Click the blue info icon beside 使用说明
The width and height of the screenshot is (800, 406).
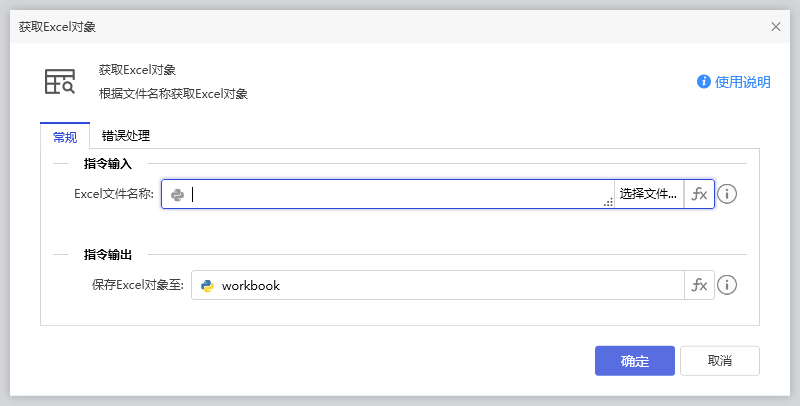(x=703, y=82)
